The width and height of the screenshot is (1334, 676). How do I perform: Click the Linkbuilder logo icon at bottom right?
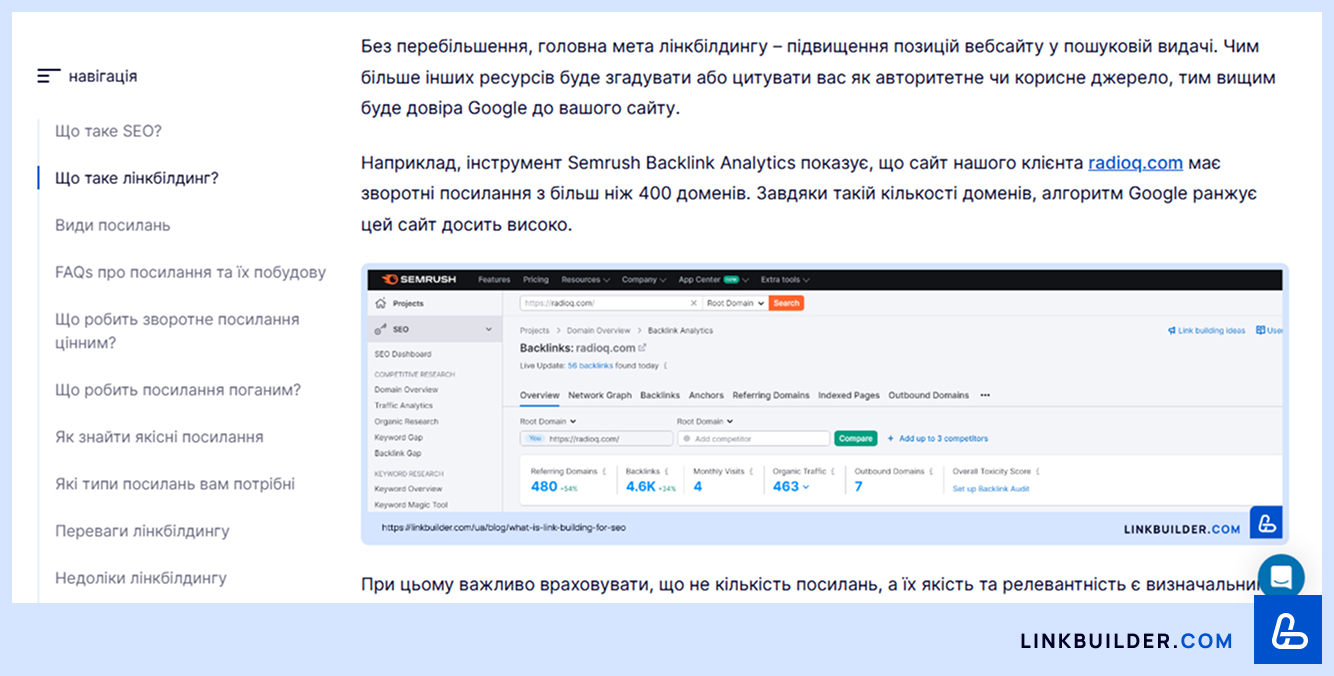coord(1288,630)
